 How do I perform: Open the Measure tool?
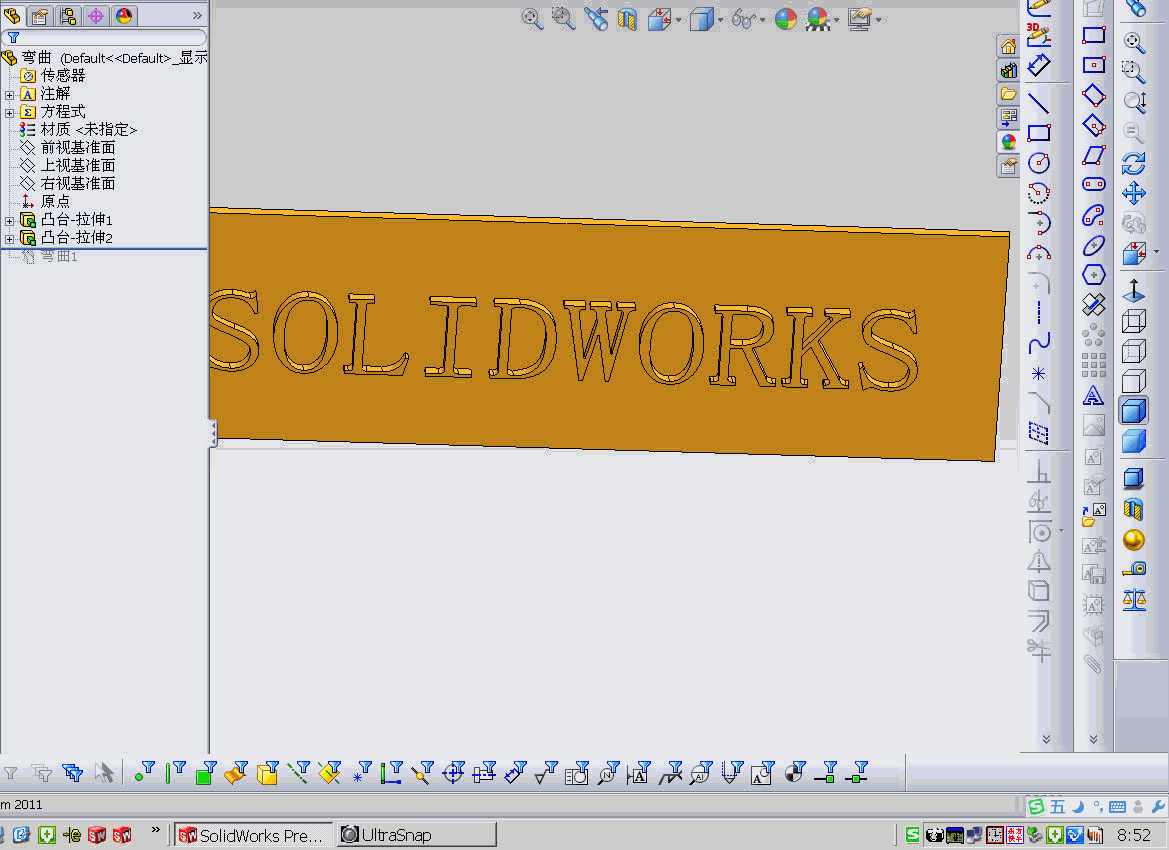pyautogui.click(x=1134, y=568)
